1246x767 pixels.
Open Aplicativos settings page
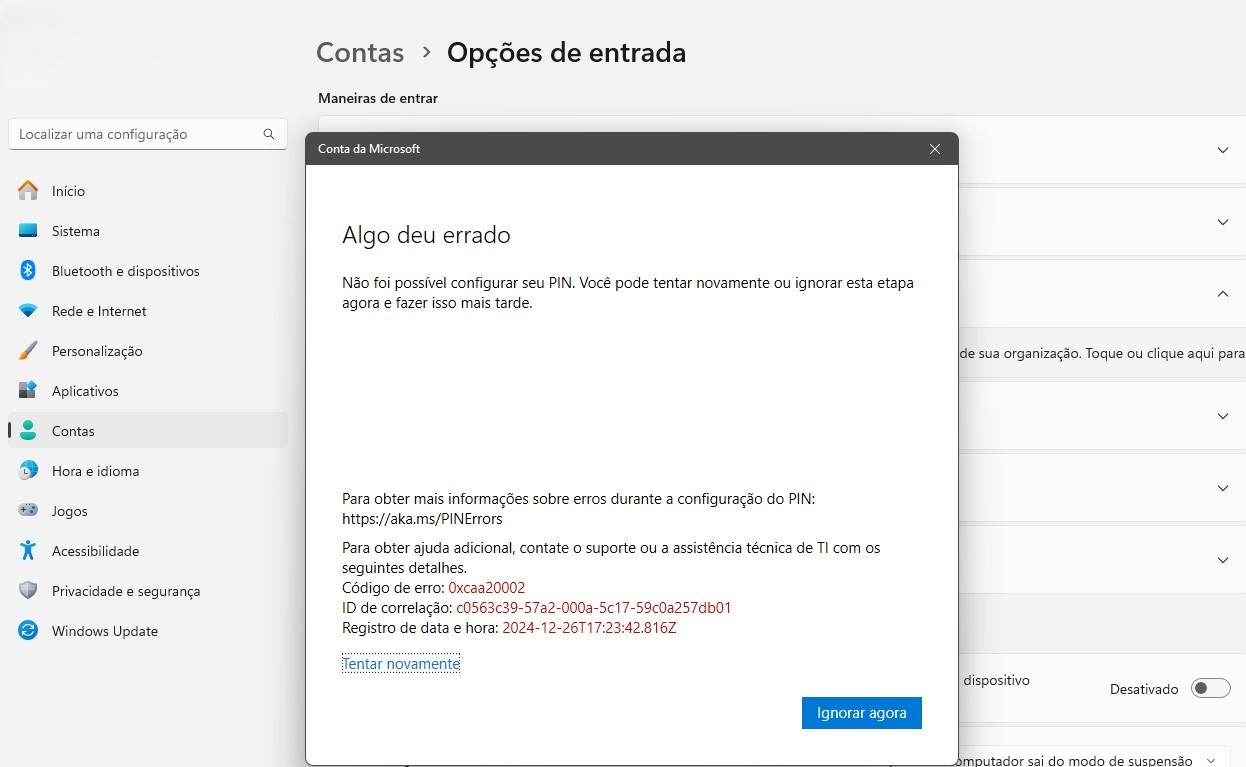(148, 391)
